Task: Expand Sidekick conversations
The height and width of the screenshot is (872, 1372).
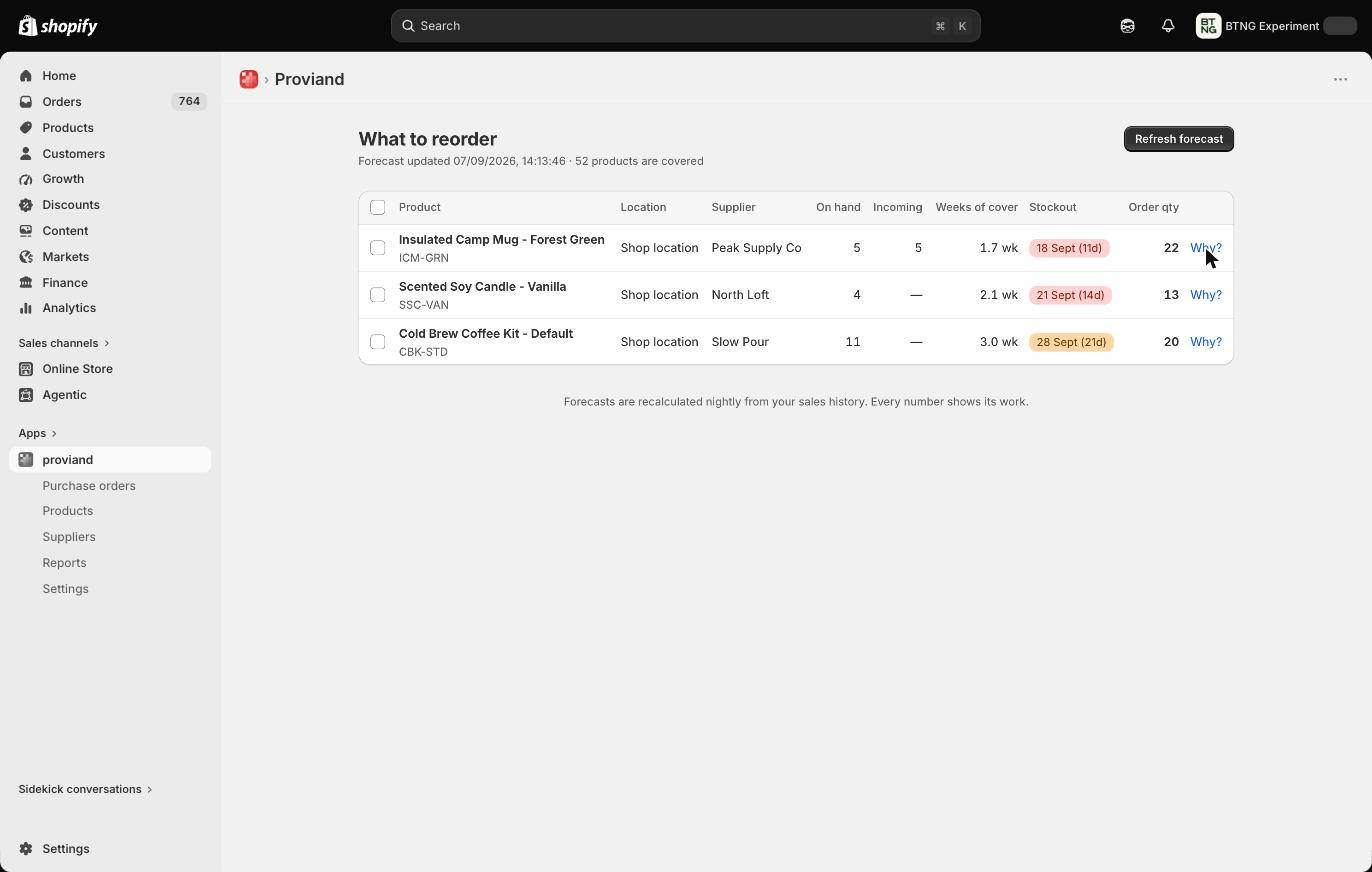Action: (86, 789)
